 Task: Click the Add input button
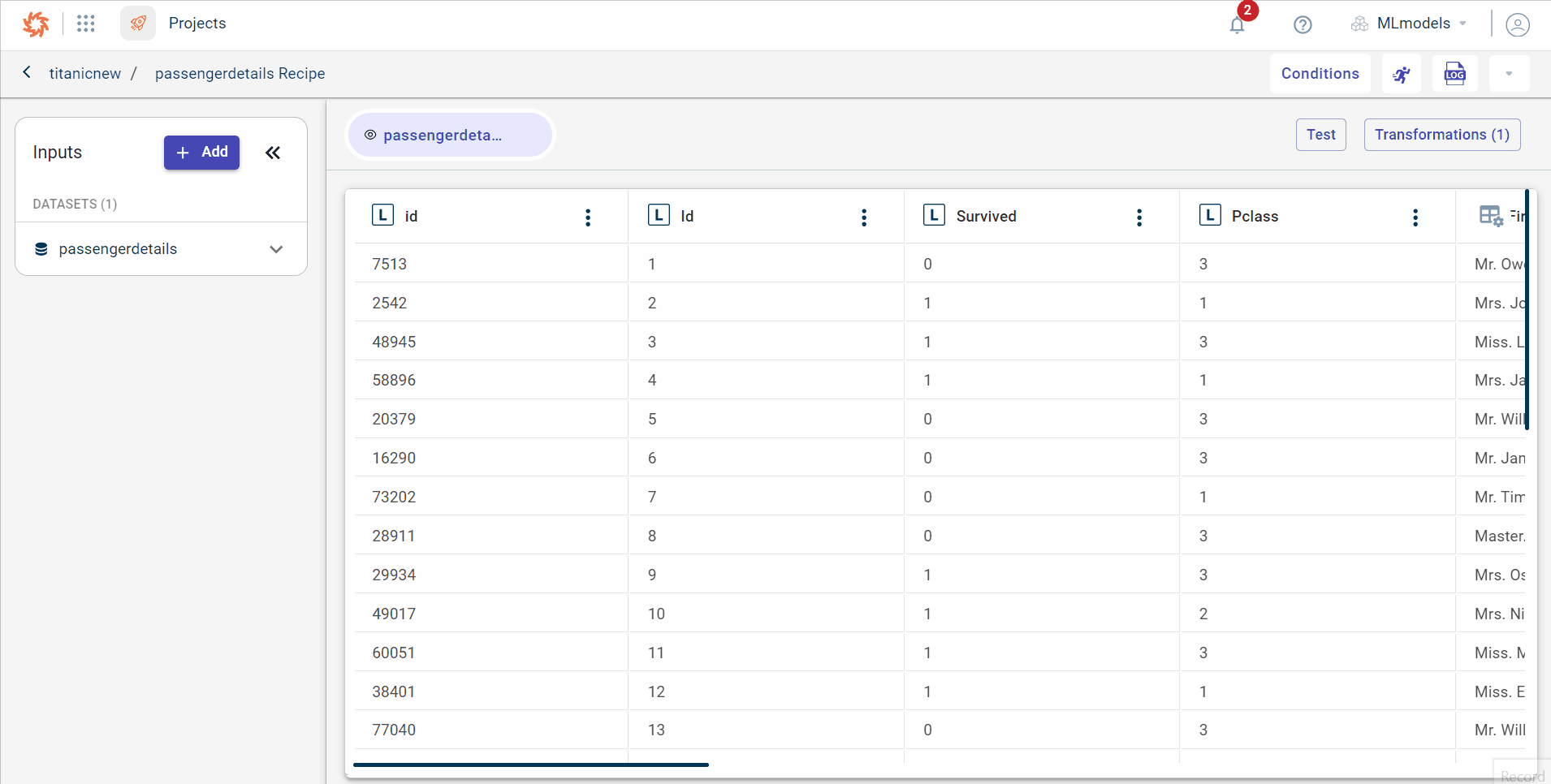(x=201, y=153)
